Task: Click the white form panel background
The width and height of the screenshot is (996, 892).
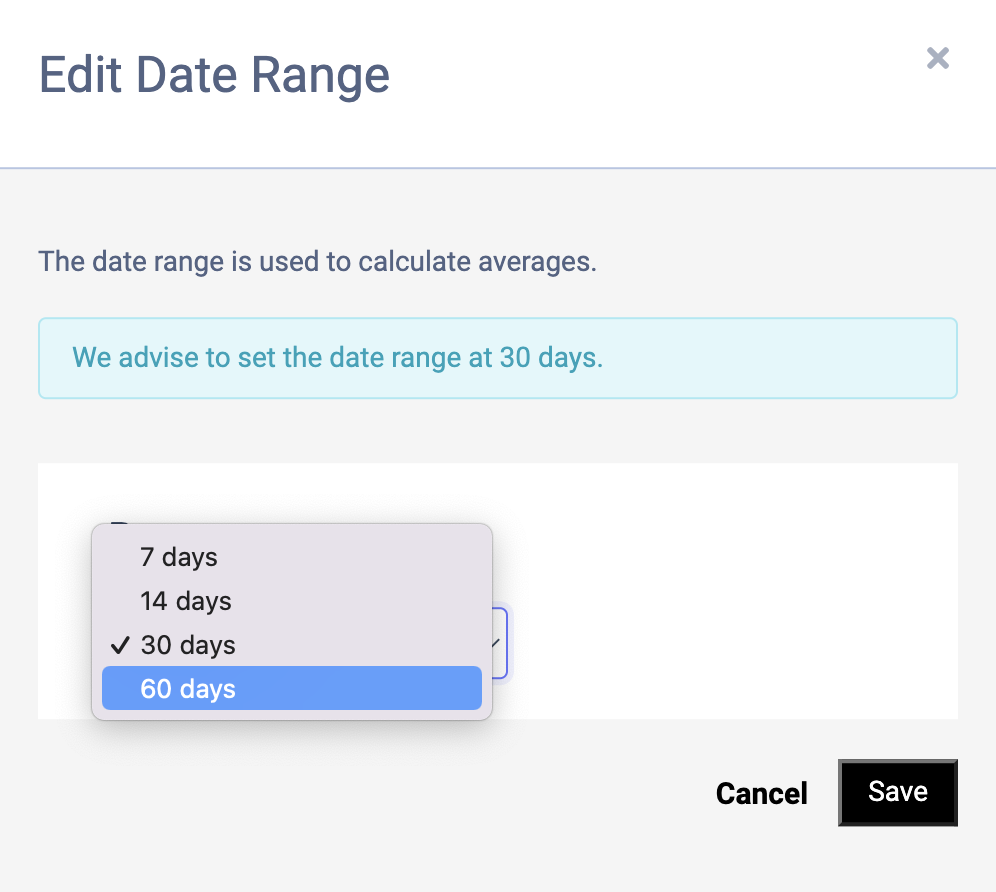Action: [730, 590]
